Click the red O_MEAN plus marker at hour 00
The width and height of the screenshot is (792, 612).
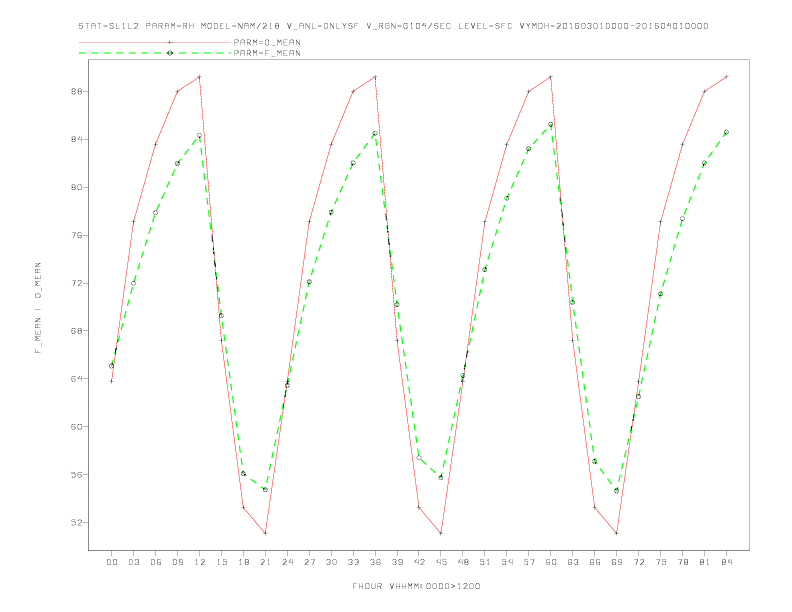coord(112,381)
